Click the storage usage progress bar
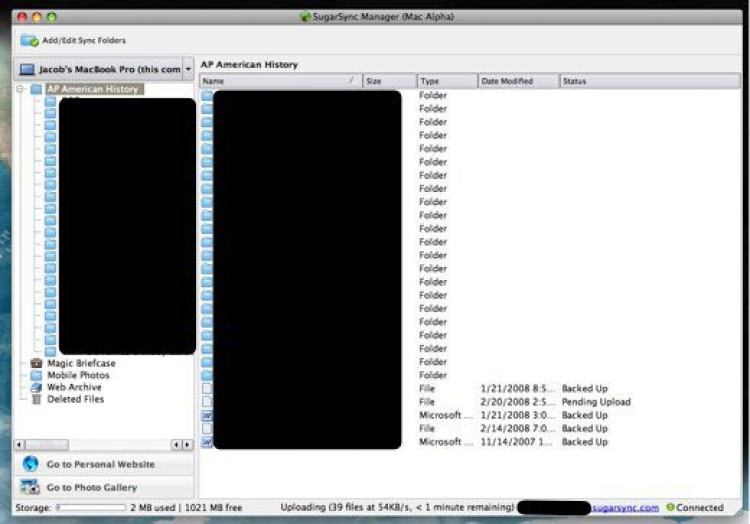Viewport: 750px width, 524px height. pyautogui.click(x=91, y=508)
